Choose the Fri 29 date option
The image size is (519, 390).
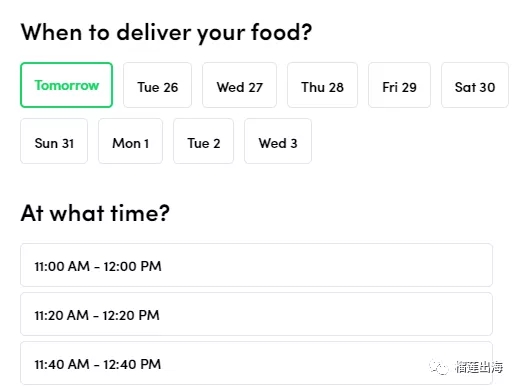click(x=399, y=85)
